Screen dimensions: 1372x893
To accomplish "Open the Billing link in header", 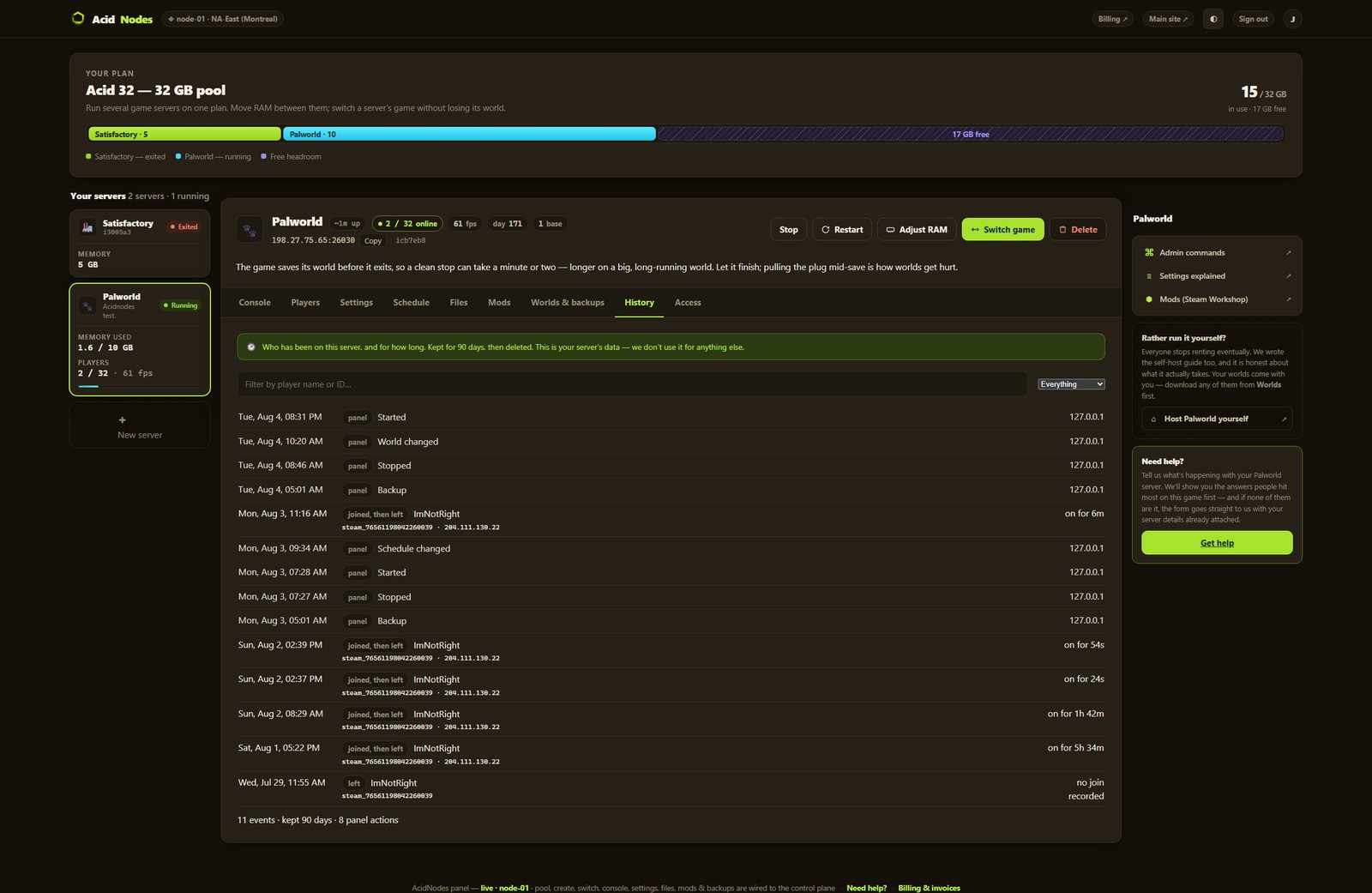I will [1113, 19].
